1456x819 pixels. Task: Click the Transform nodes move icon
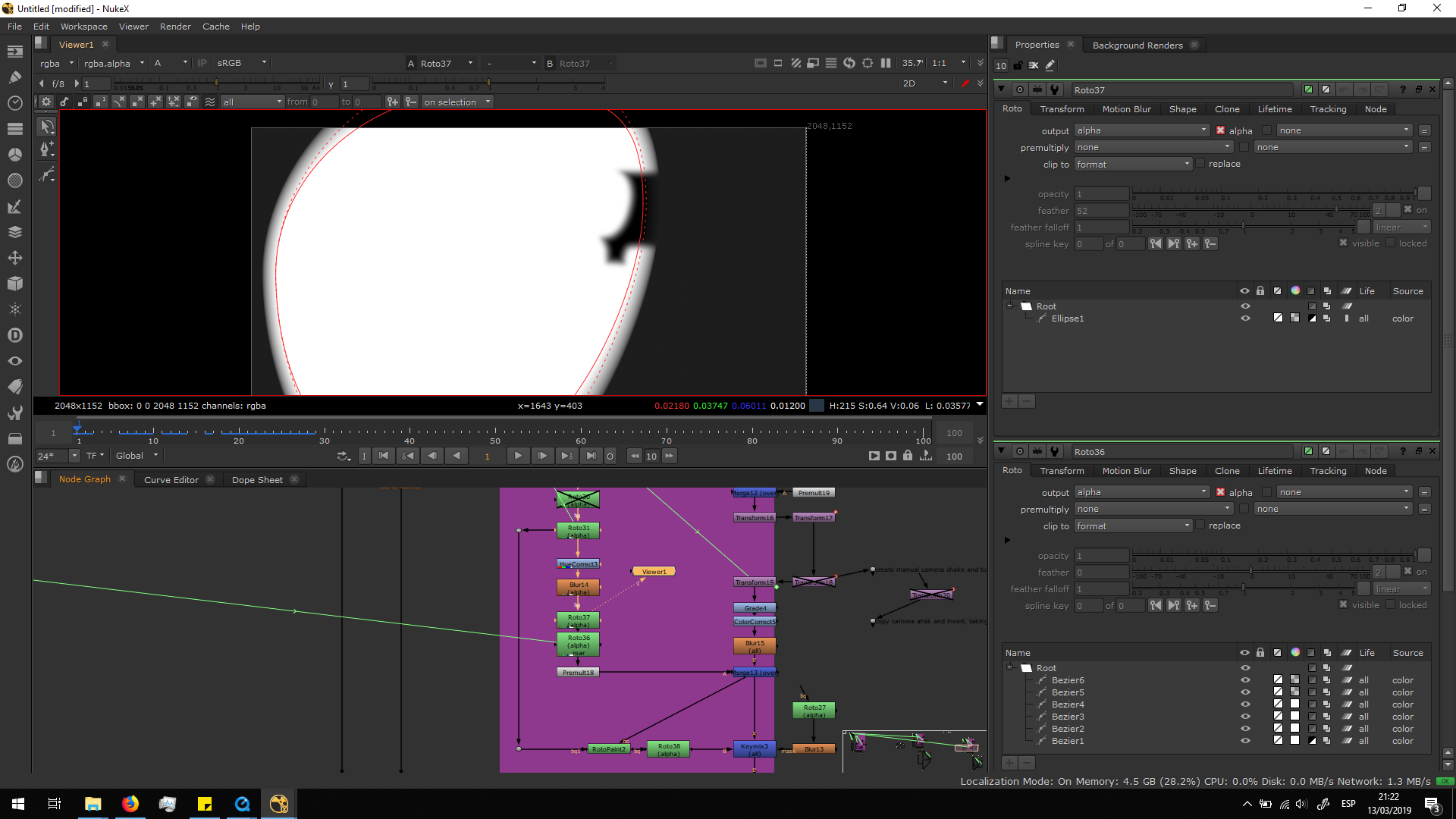tap(15, 258)
